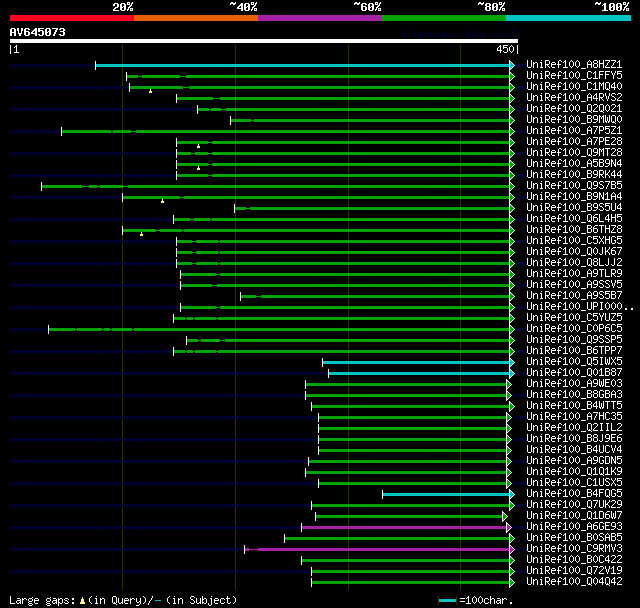Select the UniRef100_C1MQ40 label
This screenshot has height=608, width=640.
point(574,87)
